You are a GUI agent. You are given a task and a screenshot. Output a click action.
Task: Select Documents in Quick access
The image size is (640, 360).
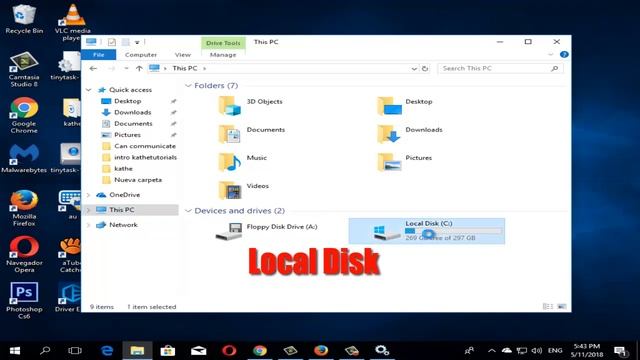132,124
